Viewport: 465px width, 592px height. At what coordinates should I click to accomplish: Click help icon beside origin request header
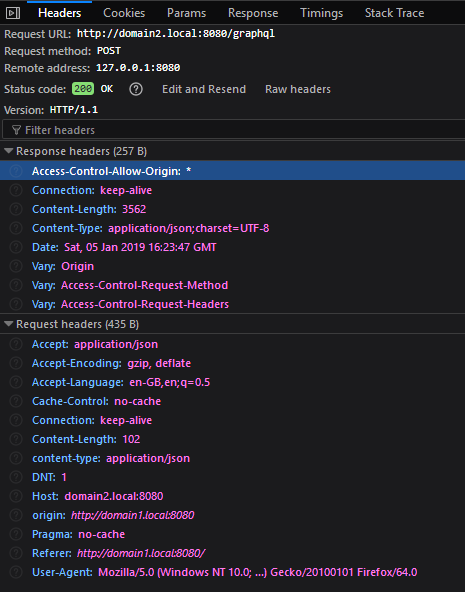click(16, 515)
